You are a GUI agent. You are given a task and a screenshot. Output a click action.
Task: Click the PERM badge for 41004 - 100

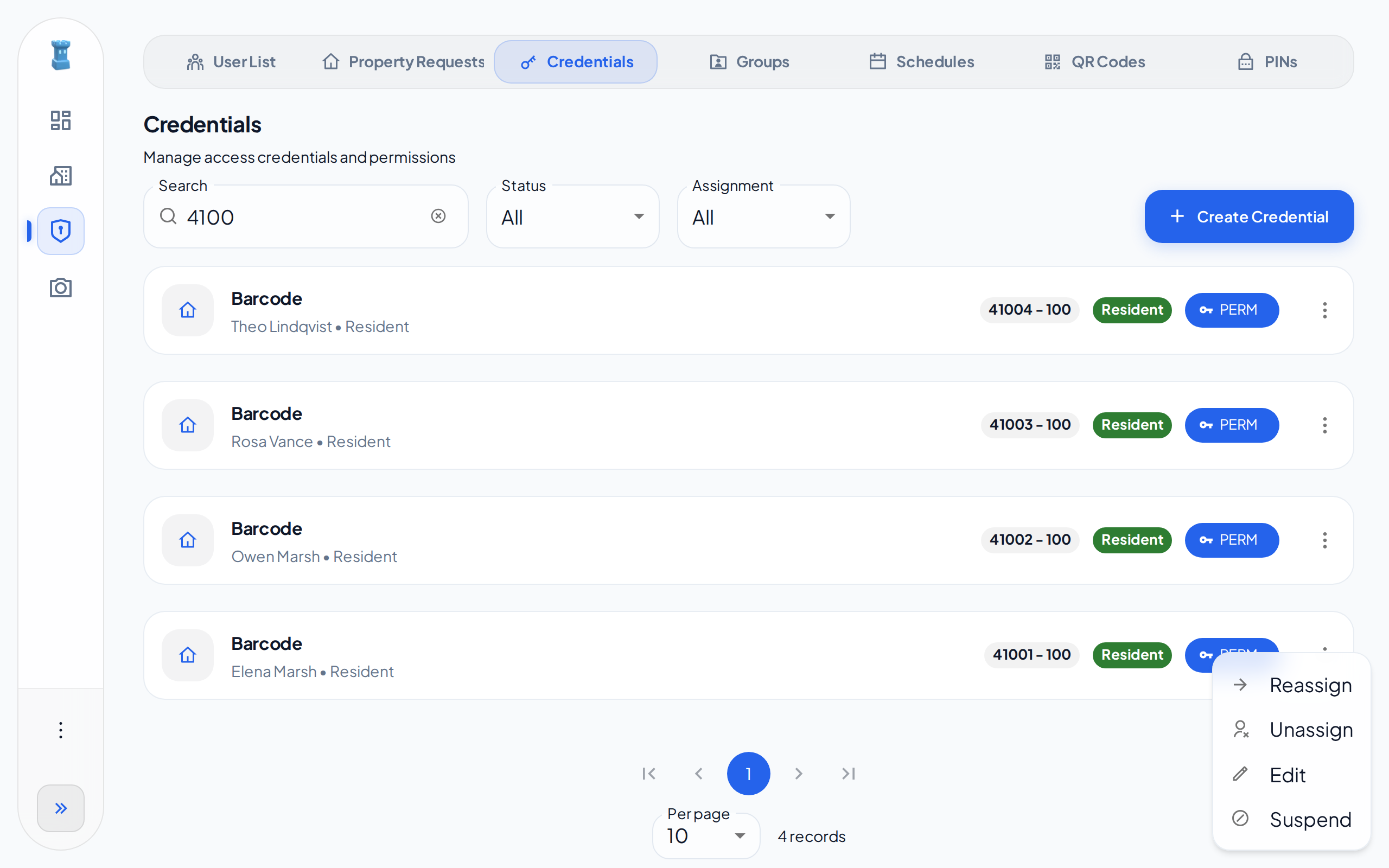(x=1232, y=310)
